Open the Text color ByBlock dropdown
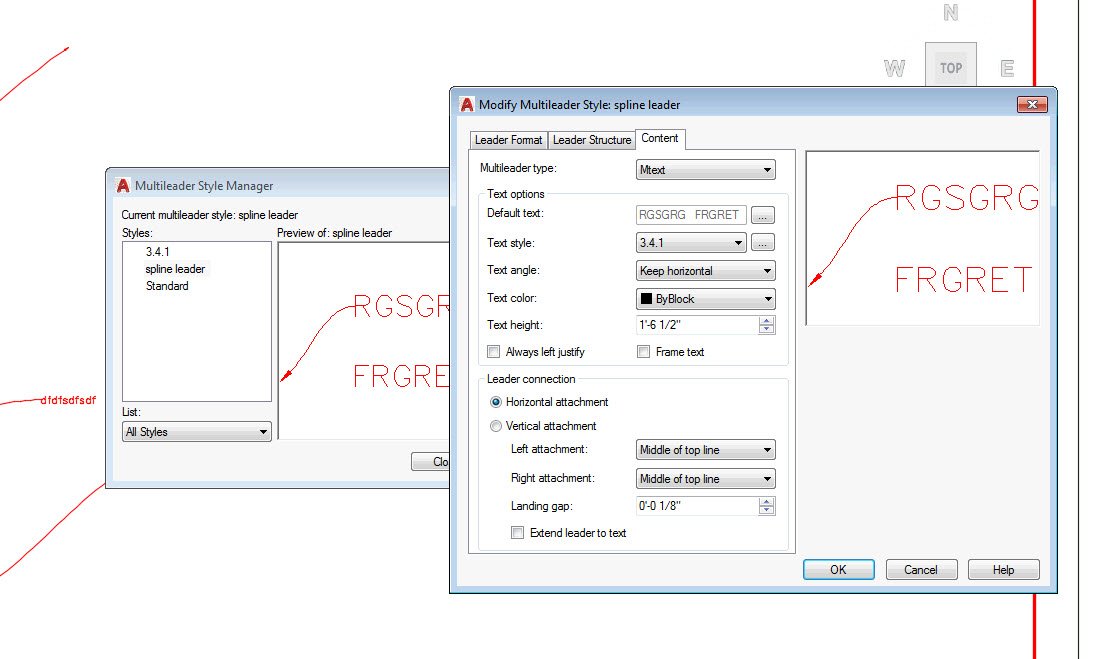The image size is (1106, 659). [x=705, y=299]
